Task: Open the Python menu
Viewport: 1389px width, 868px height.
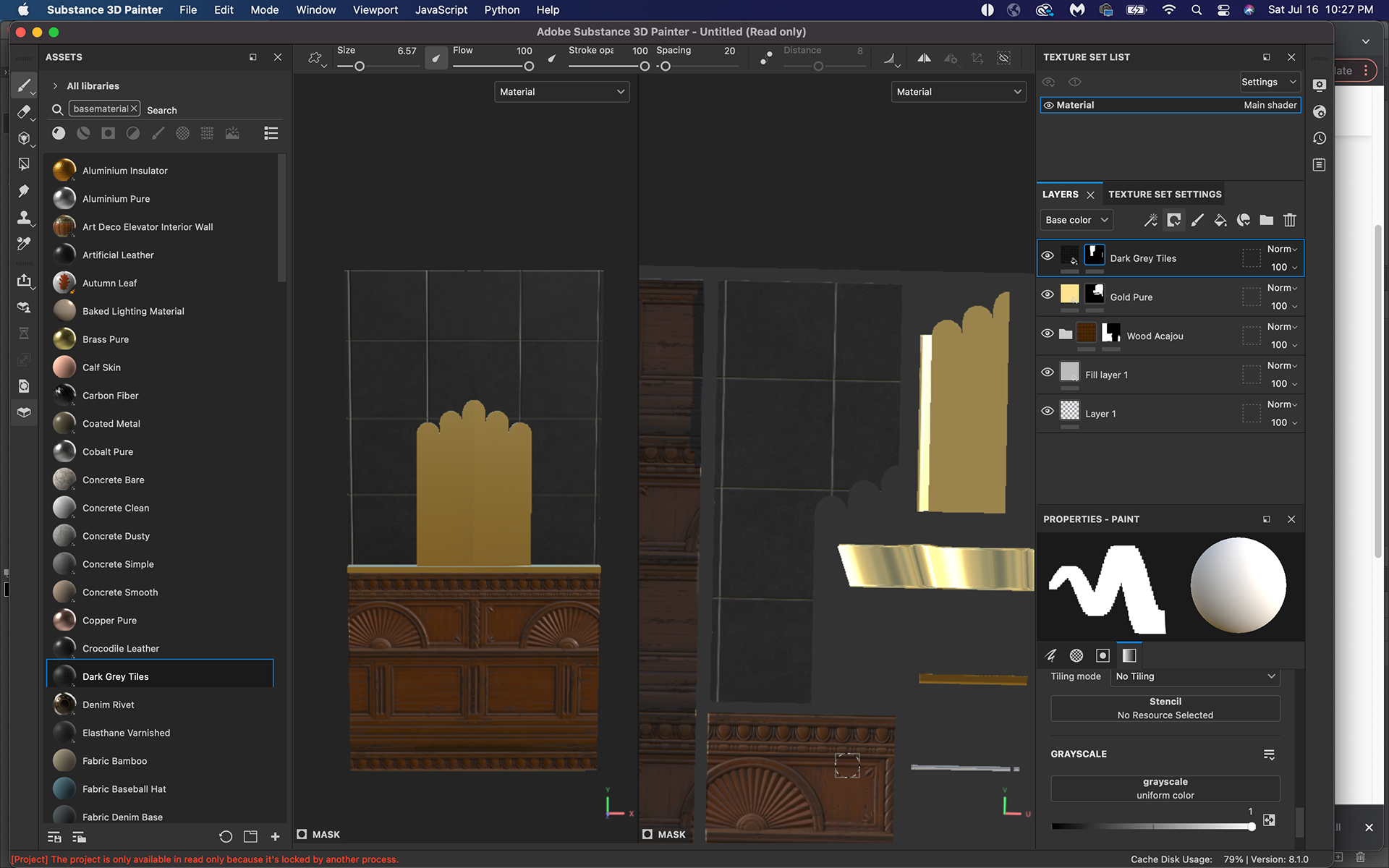Action: click(501, 10)
